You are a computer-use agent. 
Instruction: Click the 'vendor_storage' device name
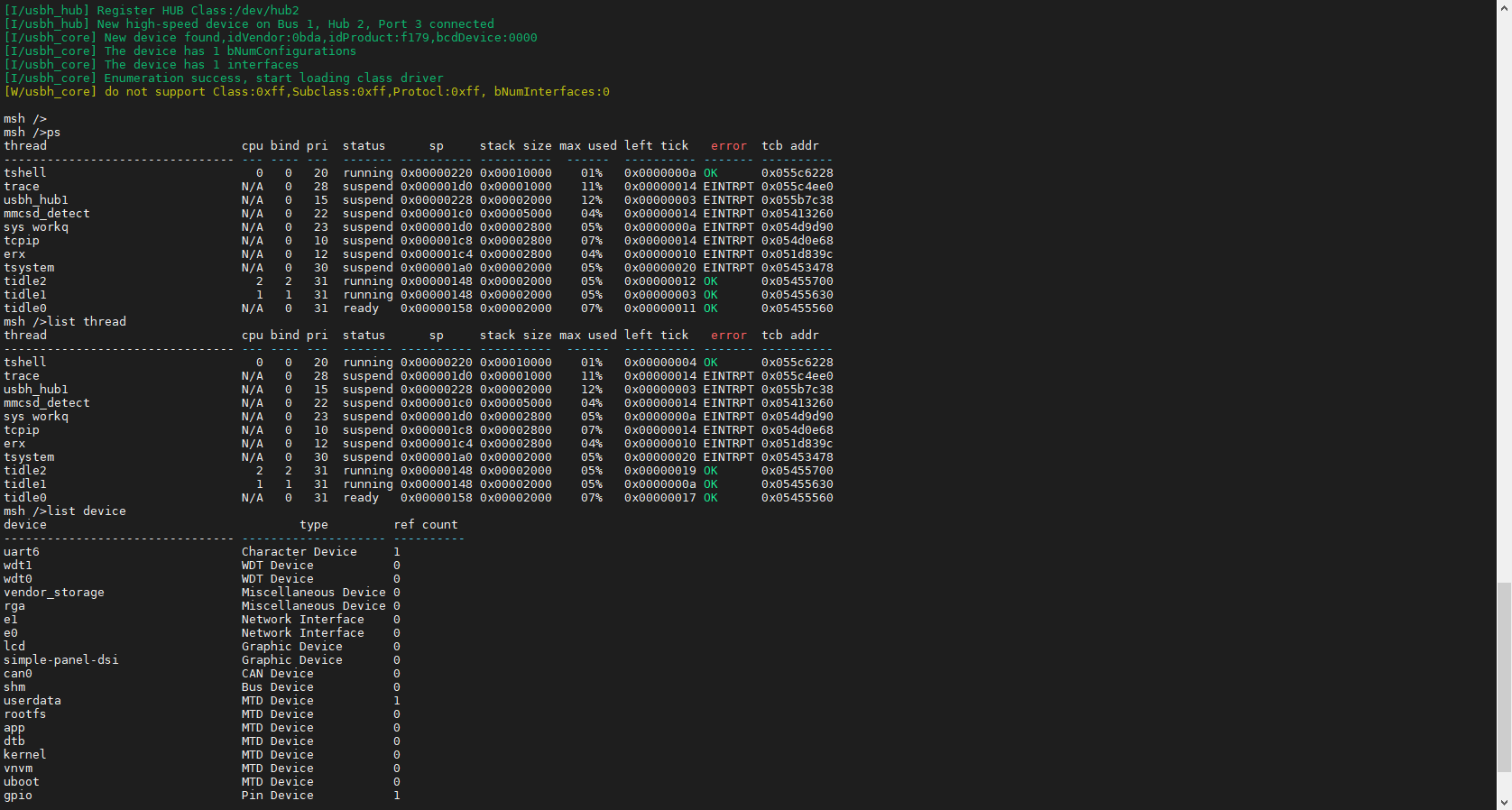point(54,592)
